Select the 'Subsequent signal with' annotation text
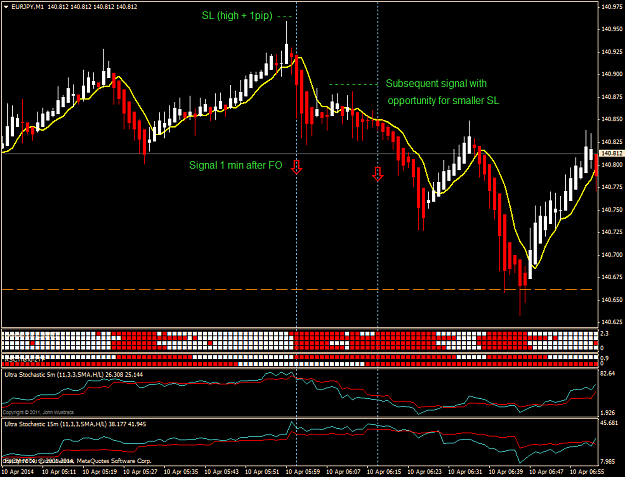 (x=436, y=84)
